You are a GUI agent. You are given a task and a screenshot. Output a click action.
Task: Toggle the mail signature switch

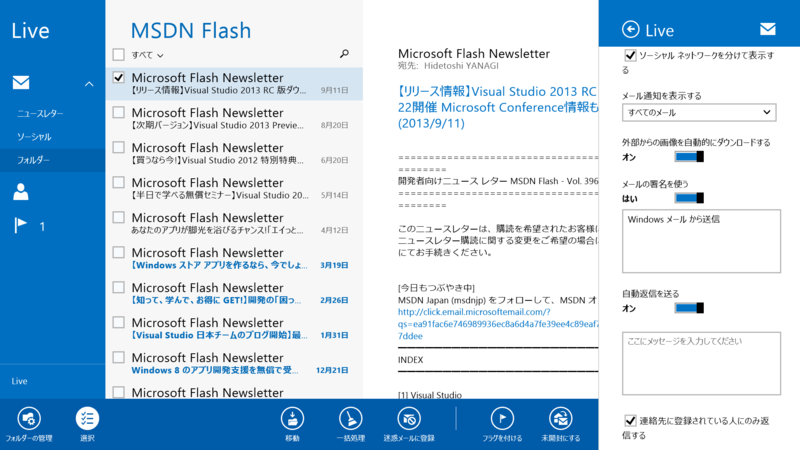coord(689,198)
